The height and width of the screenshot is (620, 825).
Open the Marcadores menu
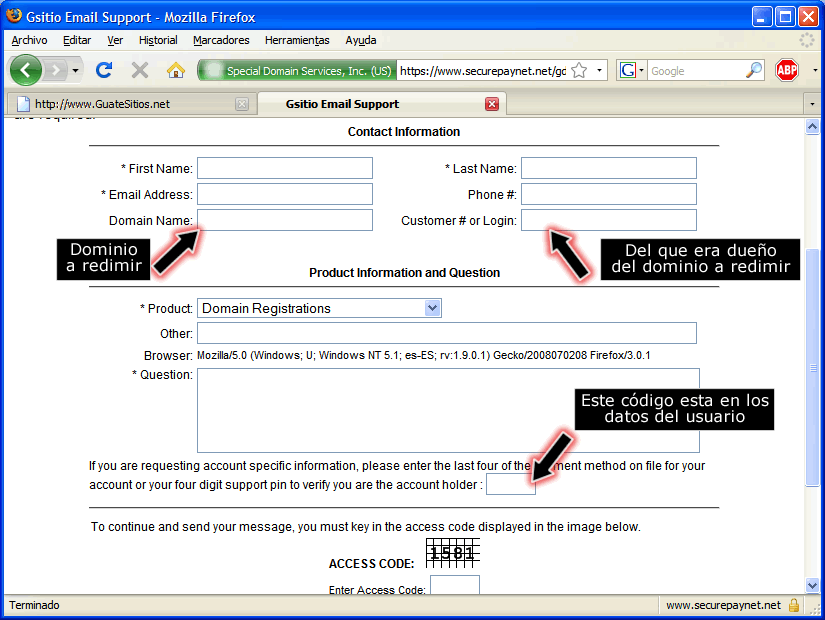click(x=221, y=40)
